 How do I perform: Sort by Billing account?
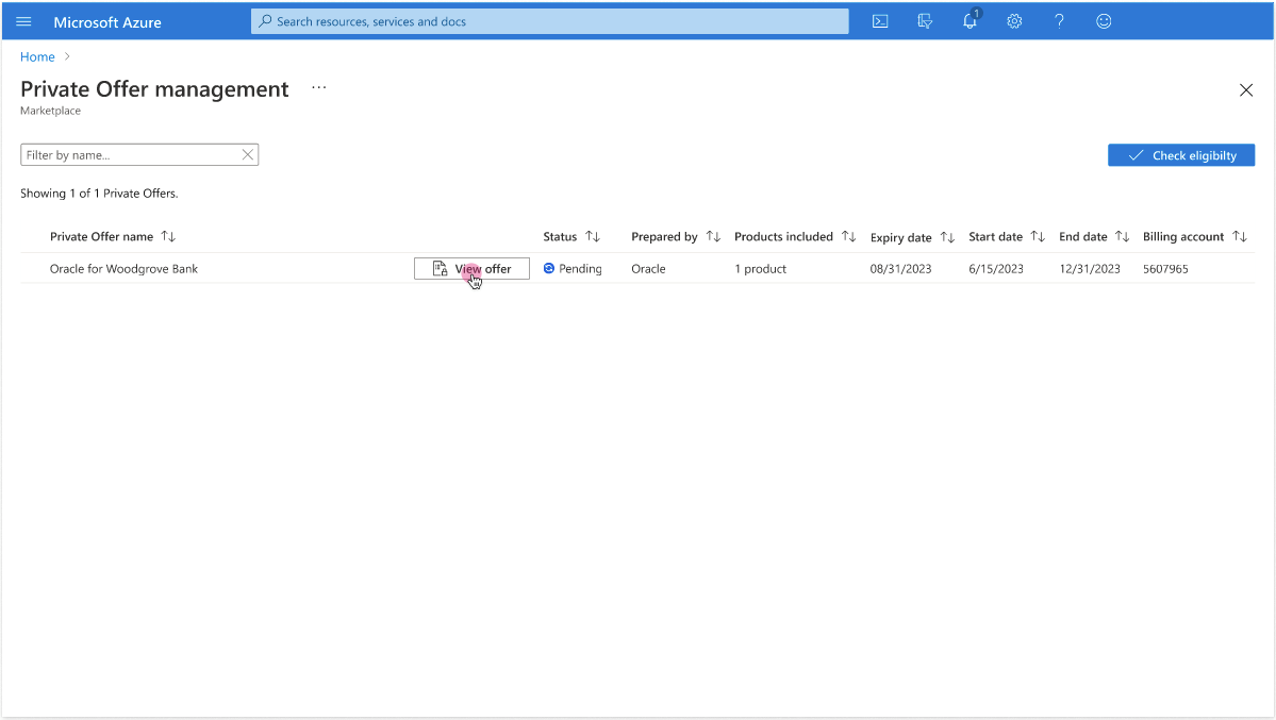click(1240, 236)
